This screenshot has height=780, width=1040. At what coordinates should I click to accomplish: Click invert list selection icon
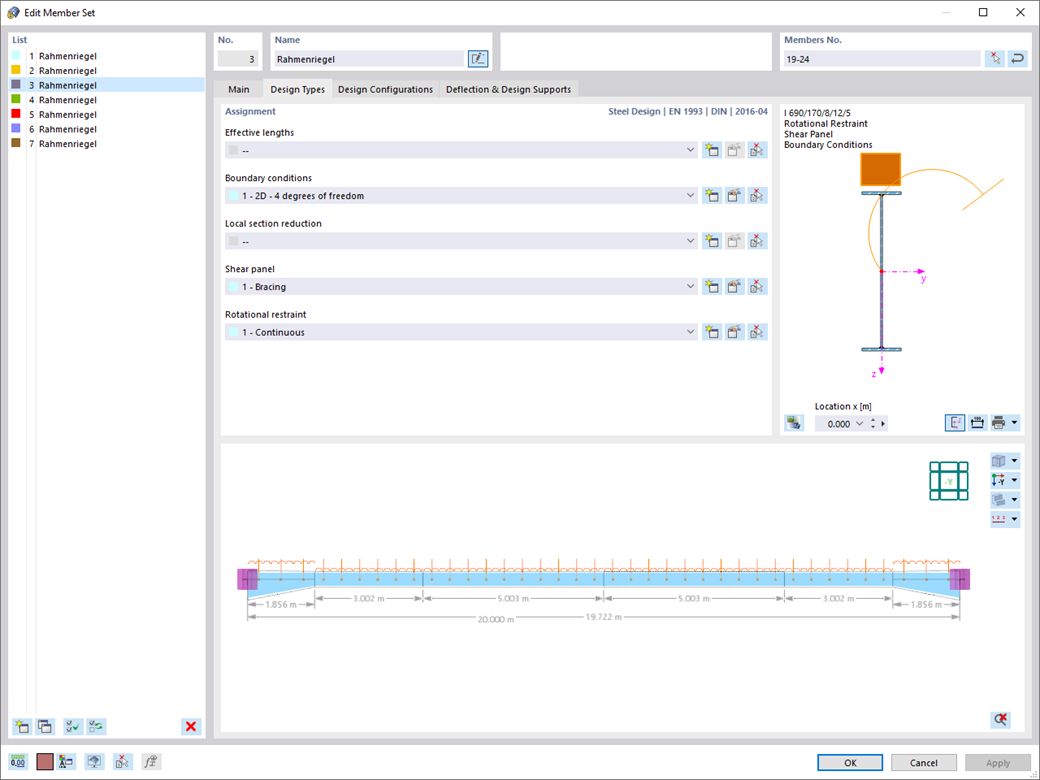coord(96,726)
